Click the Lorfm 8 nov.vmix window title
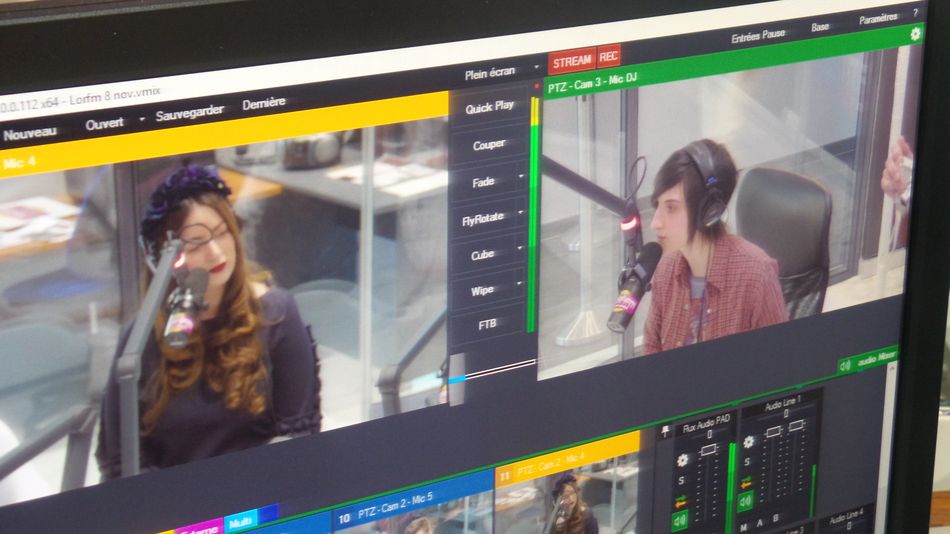 point(115,96)
